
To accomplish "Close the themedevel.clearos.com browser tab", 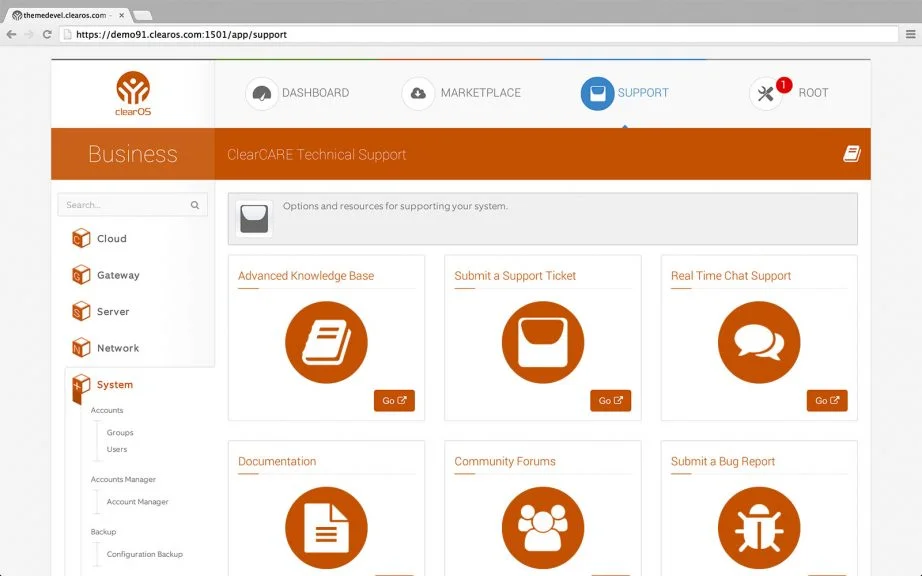I will click(x=122, y=15).
